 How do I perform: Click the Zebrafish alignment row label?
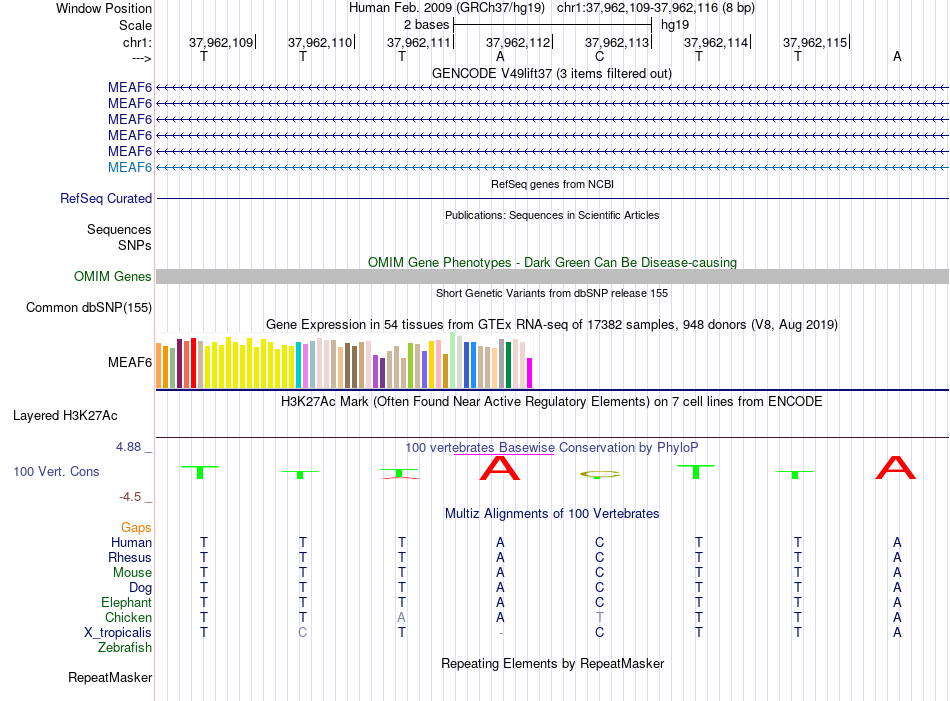coord(125,648)
